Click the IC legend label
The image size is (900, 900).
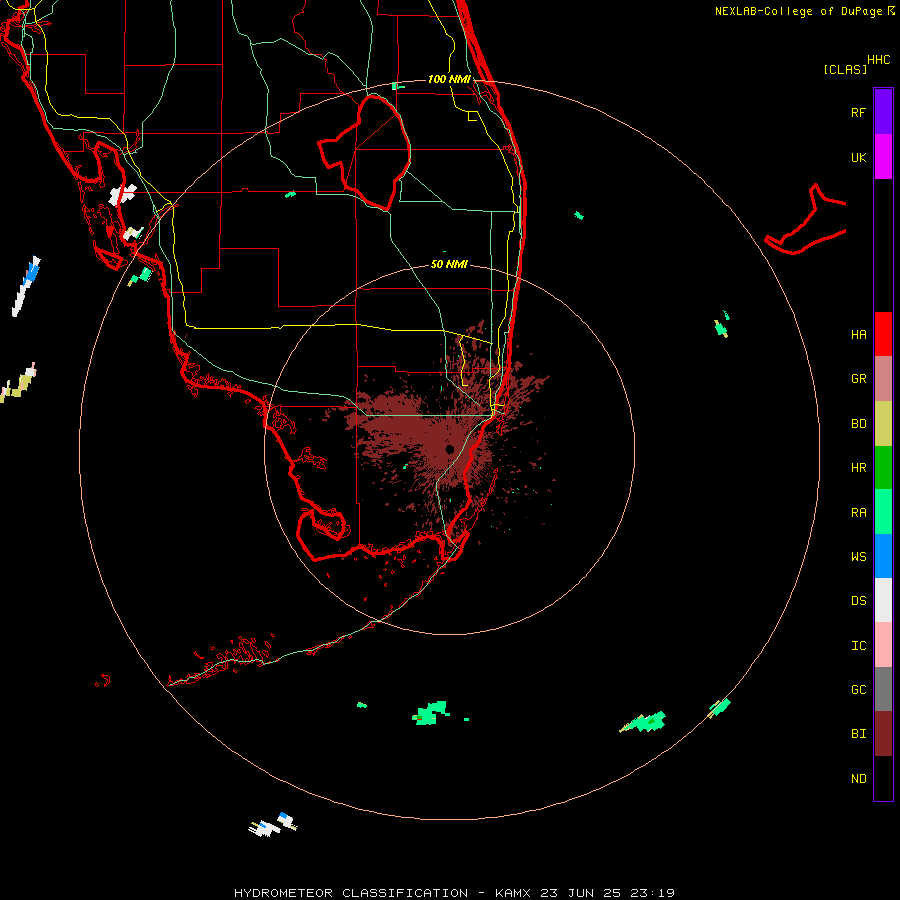click(858, 646)
